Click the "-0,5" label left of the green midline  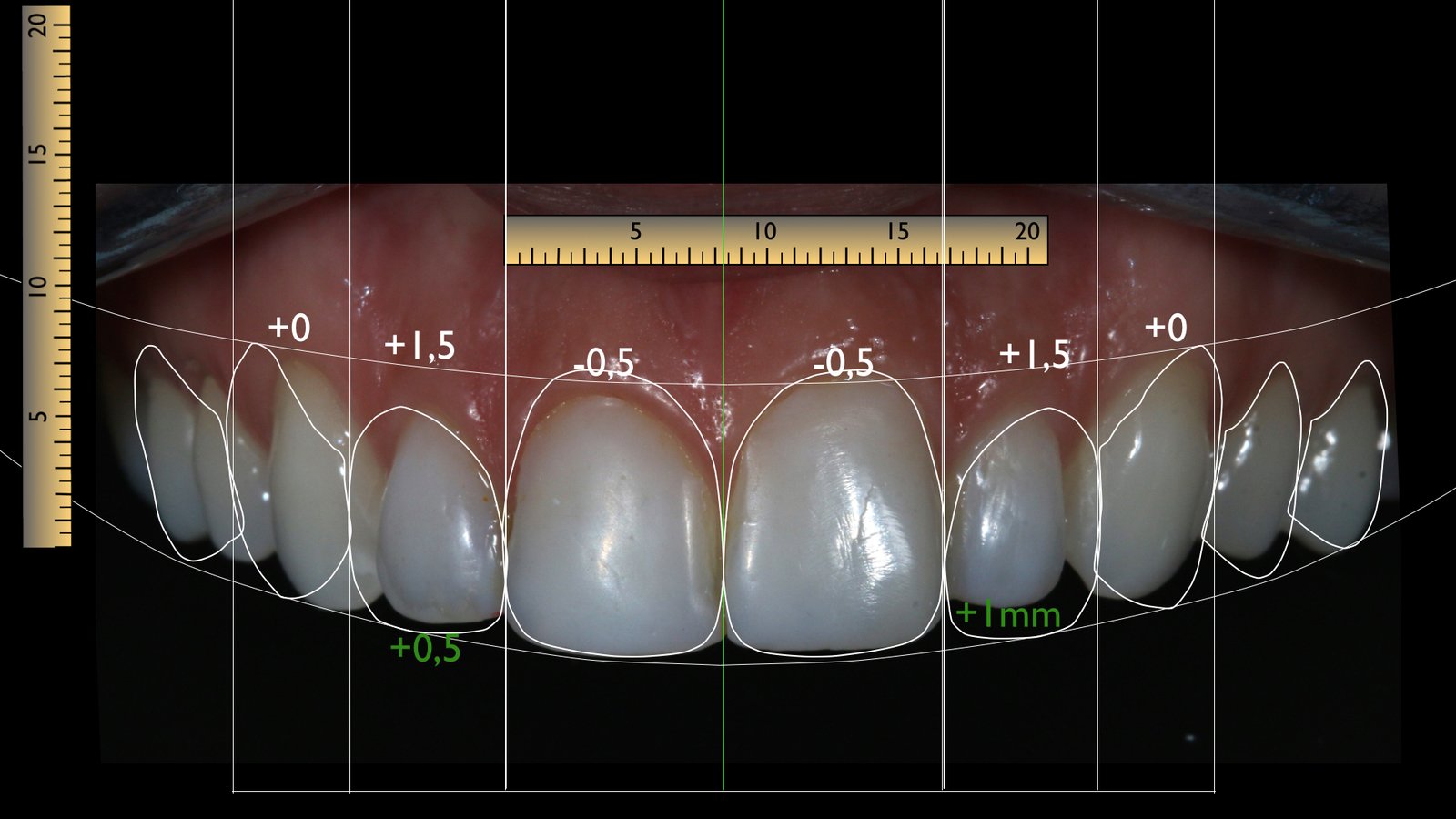pos(603,363)
